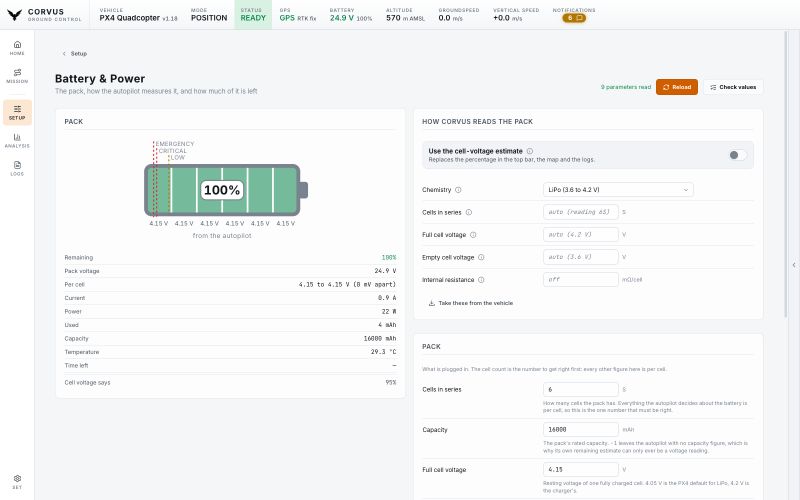Open the Set gear icon in sidebar
This screenshot has height=500, width=800.
(17, 482)
